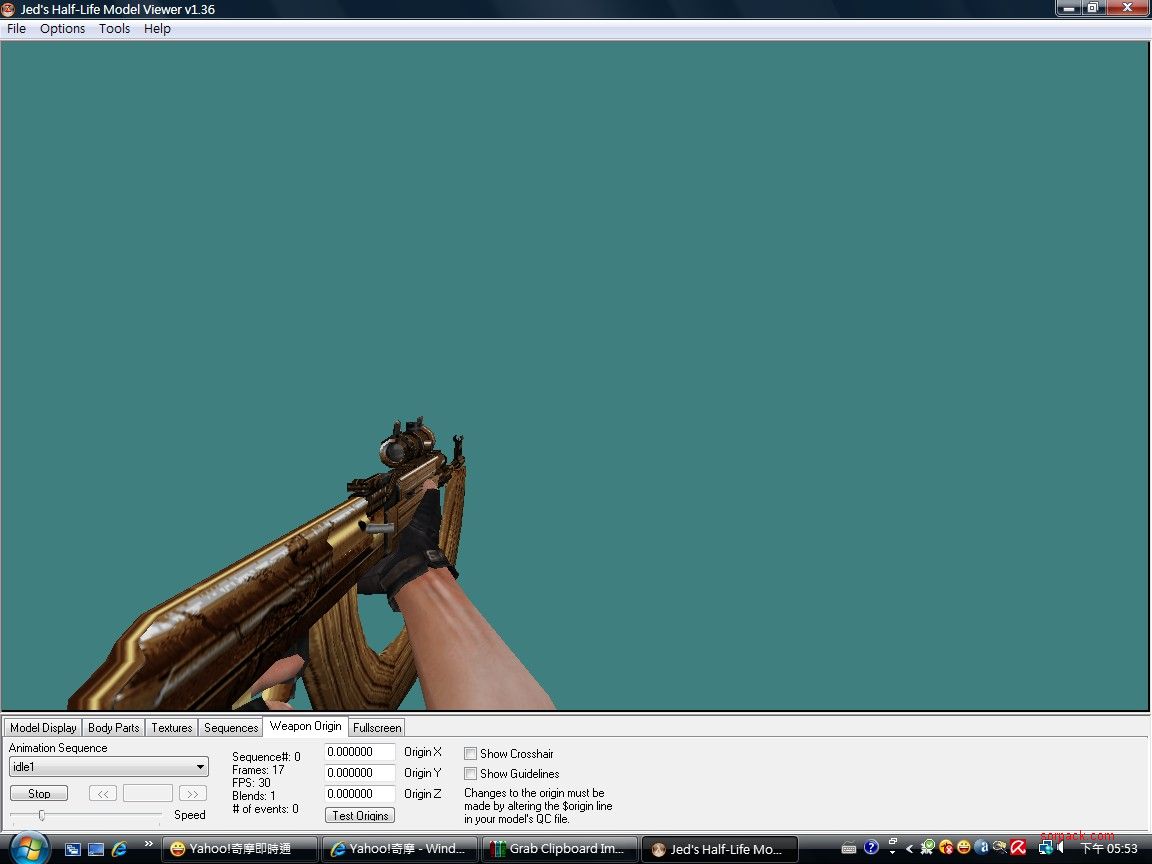Expand hidden system tray icons arrow
Image resolution: width=1152 pixels, height=864 pixels.
click(910, 849)
